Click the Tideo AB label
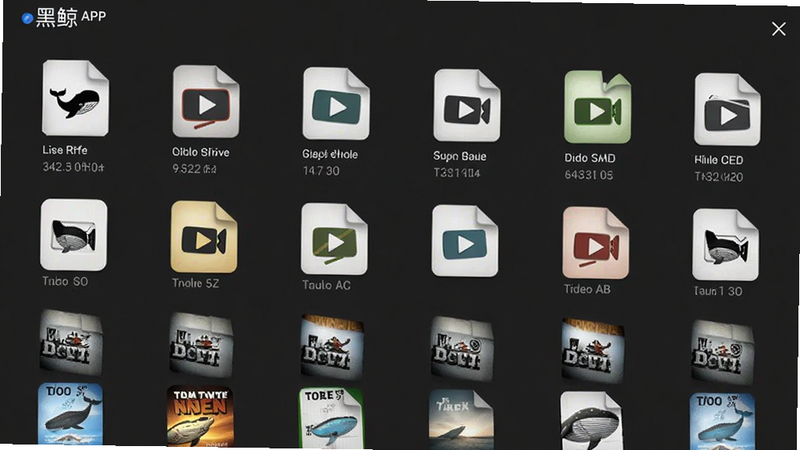This screenshot has height=450, width=800. [587, 289]
